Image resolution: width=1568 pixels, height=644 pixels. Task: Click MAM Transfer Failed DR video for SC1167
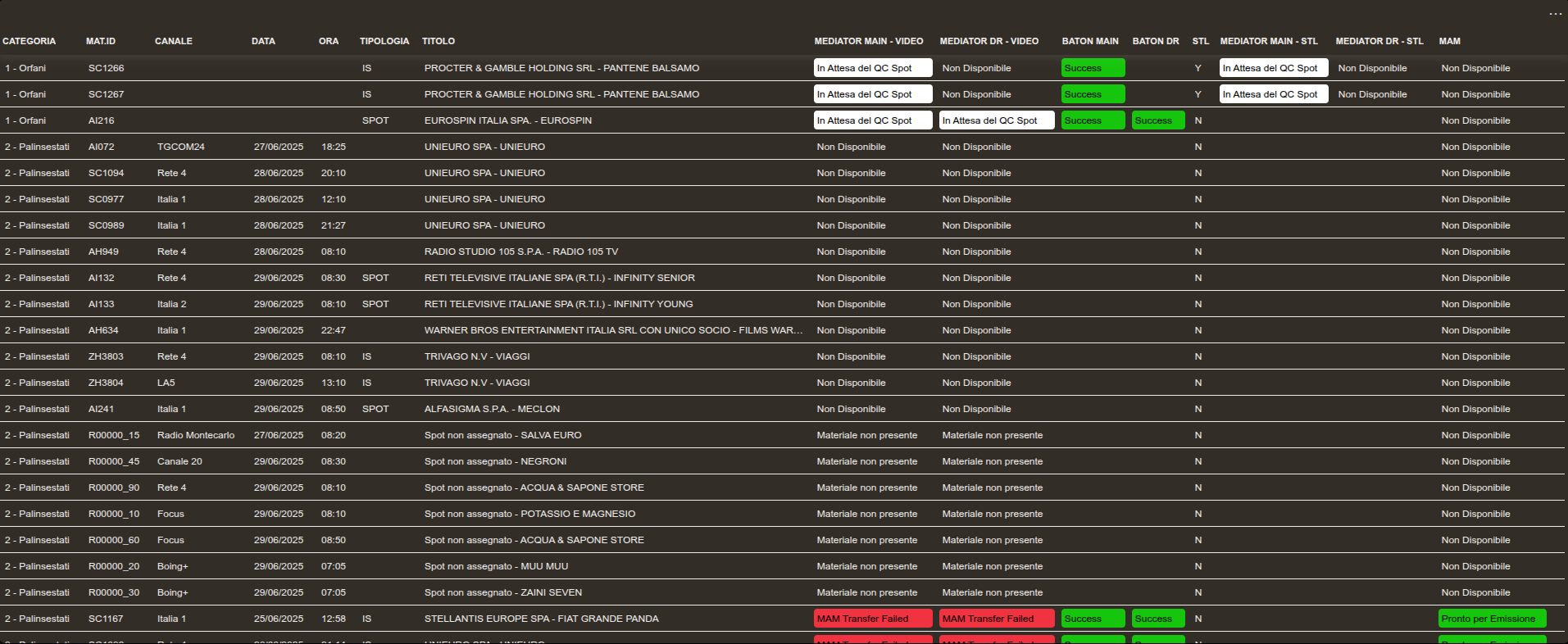997,619
